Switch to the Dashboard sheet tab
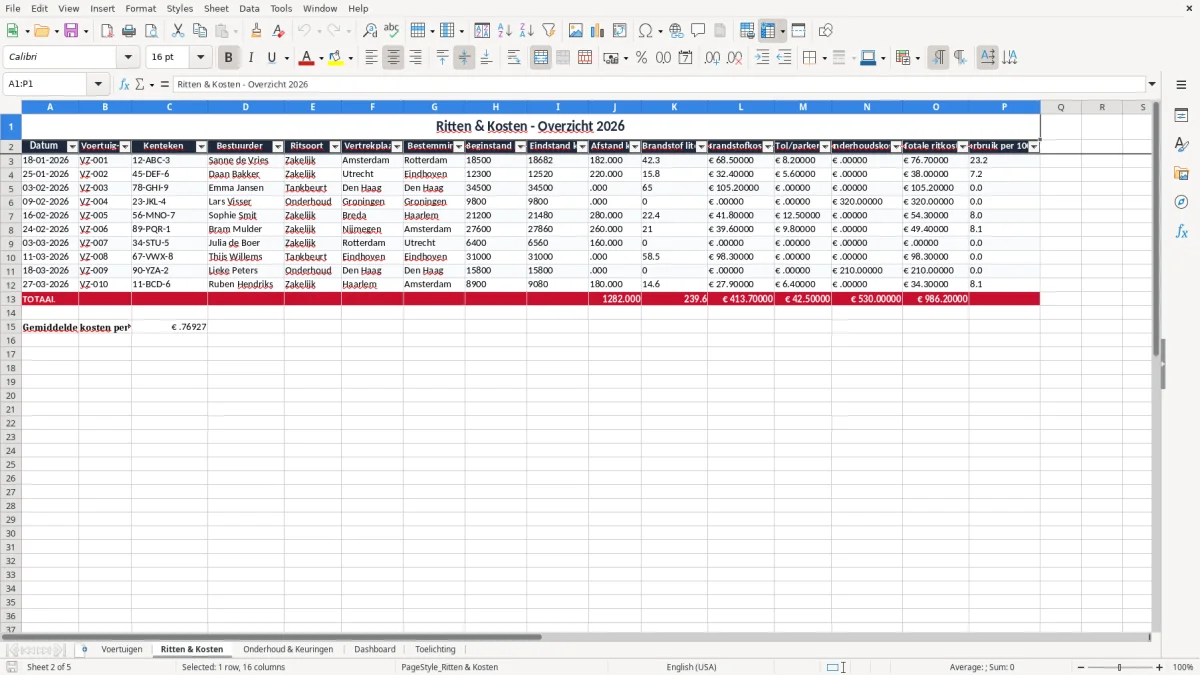The height and width of the screenshot is (675, 1200). click(x=375, y=649)
